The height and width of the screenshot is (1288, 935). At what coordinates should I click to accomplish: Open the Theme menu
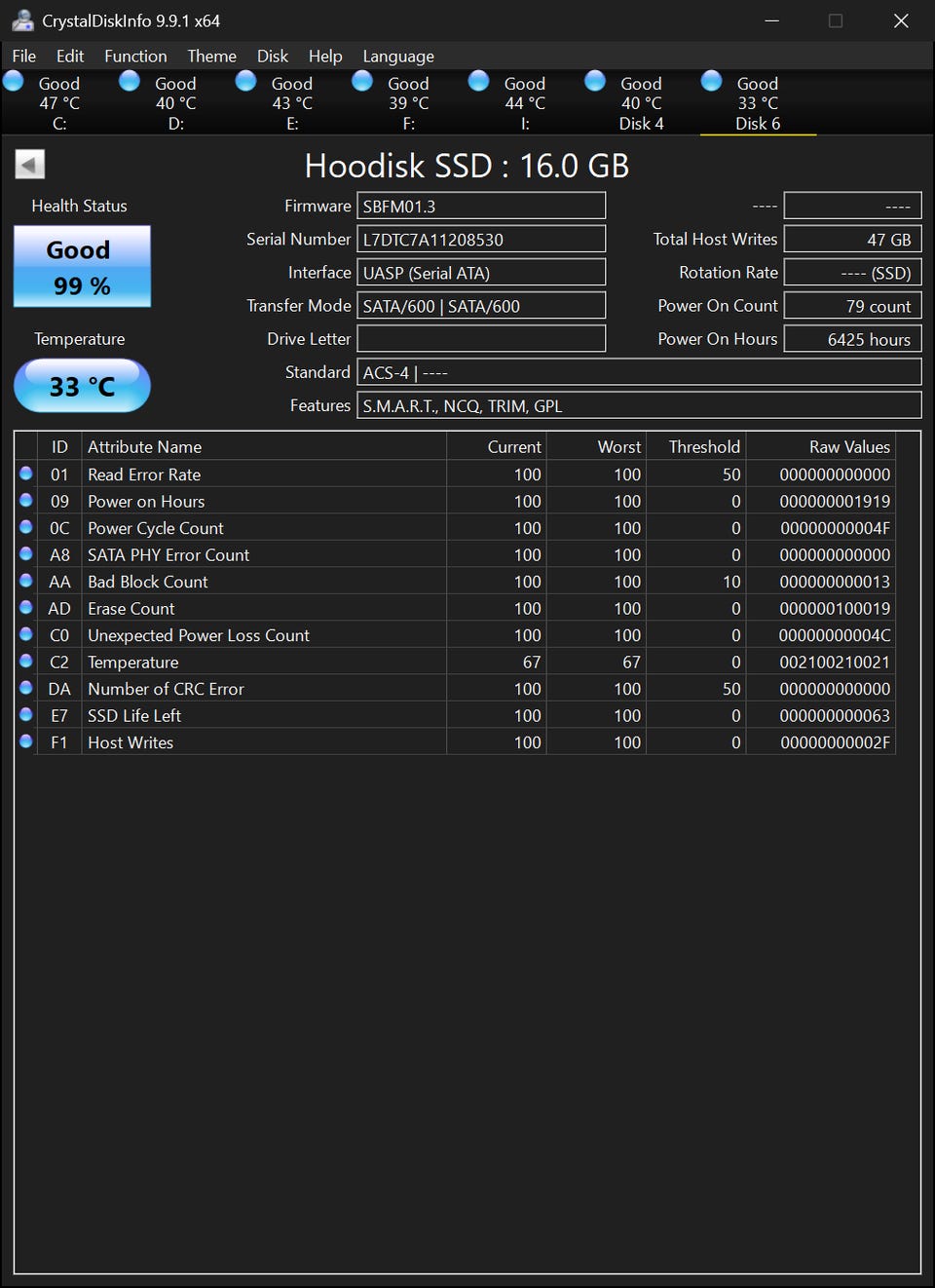pos(212,57)
